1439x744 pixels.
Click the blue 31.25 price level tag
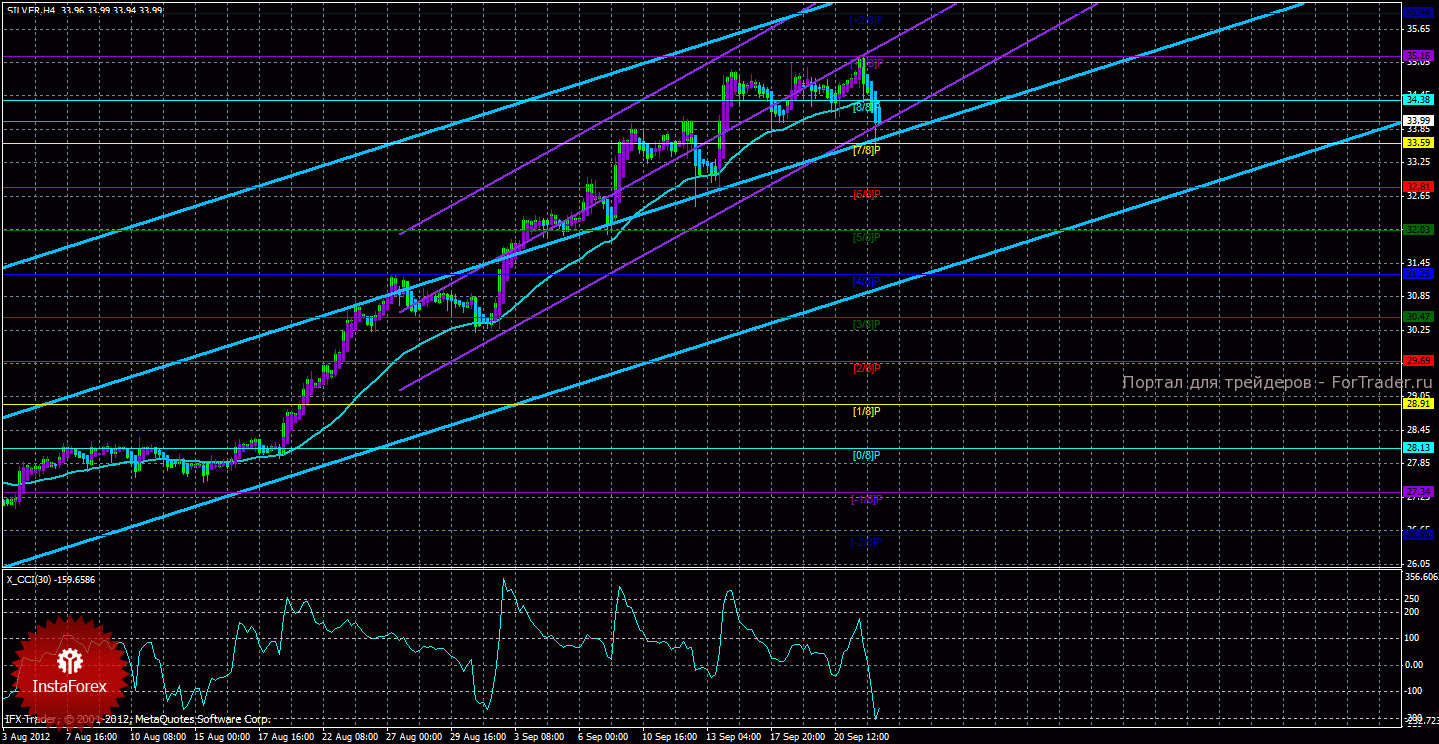[x=1418, y=273]
